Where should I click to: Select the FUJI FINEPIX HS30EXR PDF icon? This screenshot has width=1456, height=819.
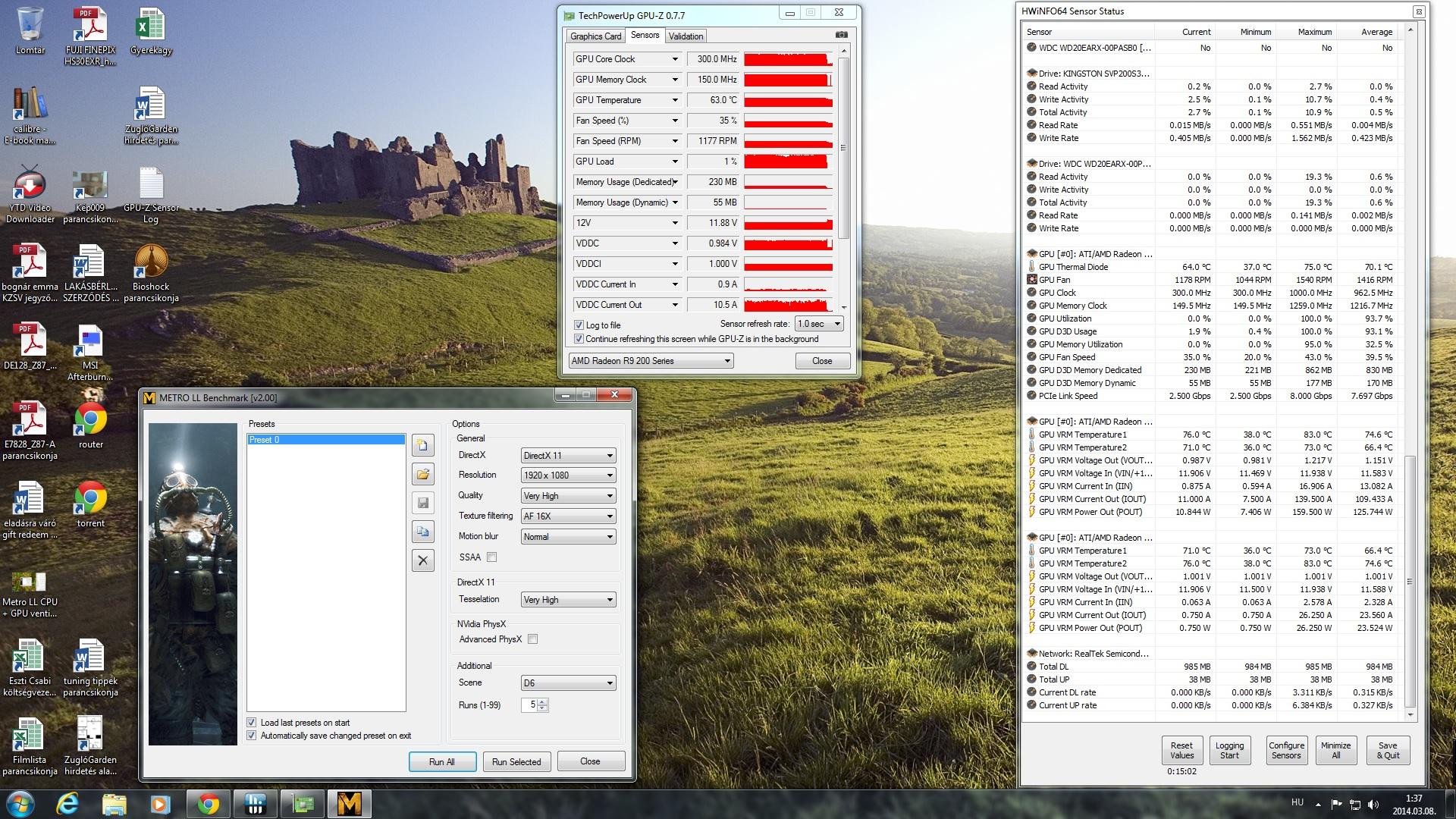(90, 36)
